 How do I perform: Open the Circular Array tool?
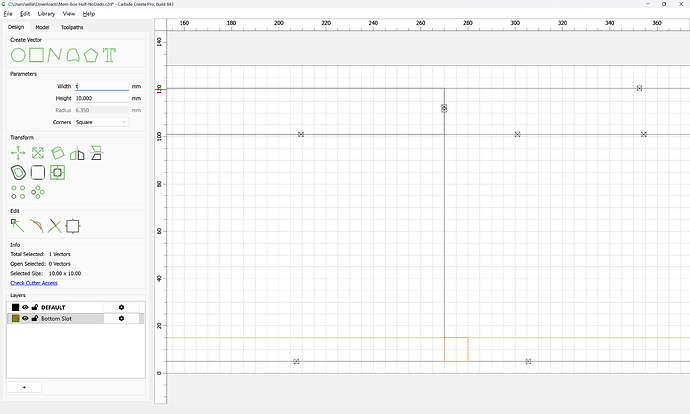coord(38,192)
